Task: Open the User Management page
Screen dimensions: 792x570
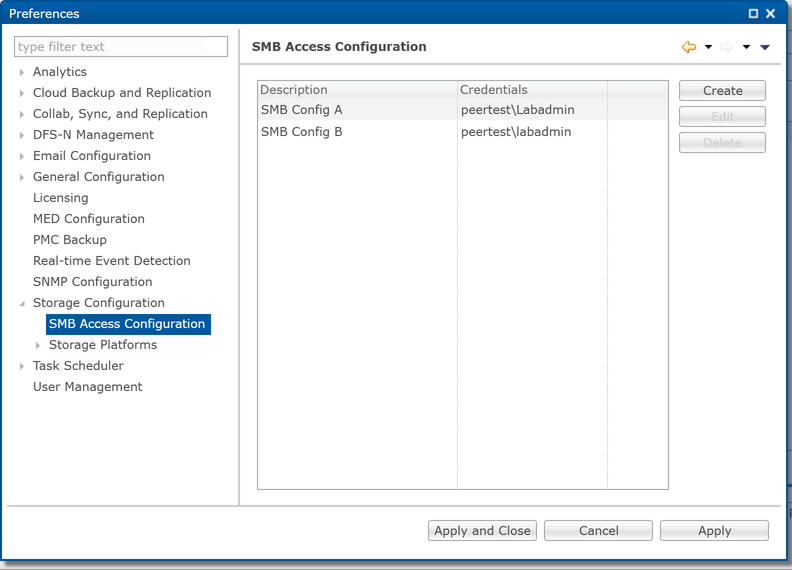Action: click(87, 387)
